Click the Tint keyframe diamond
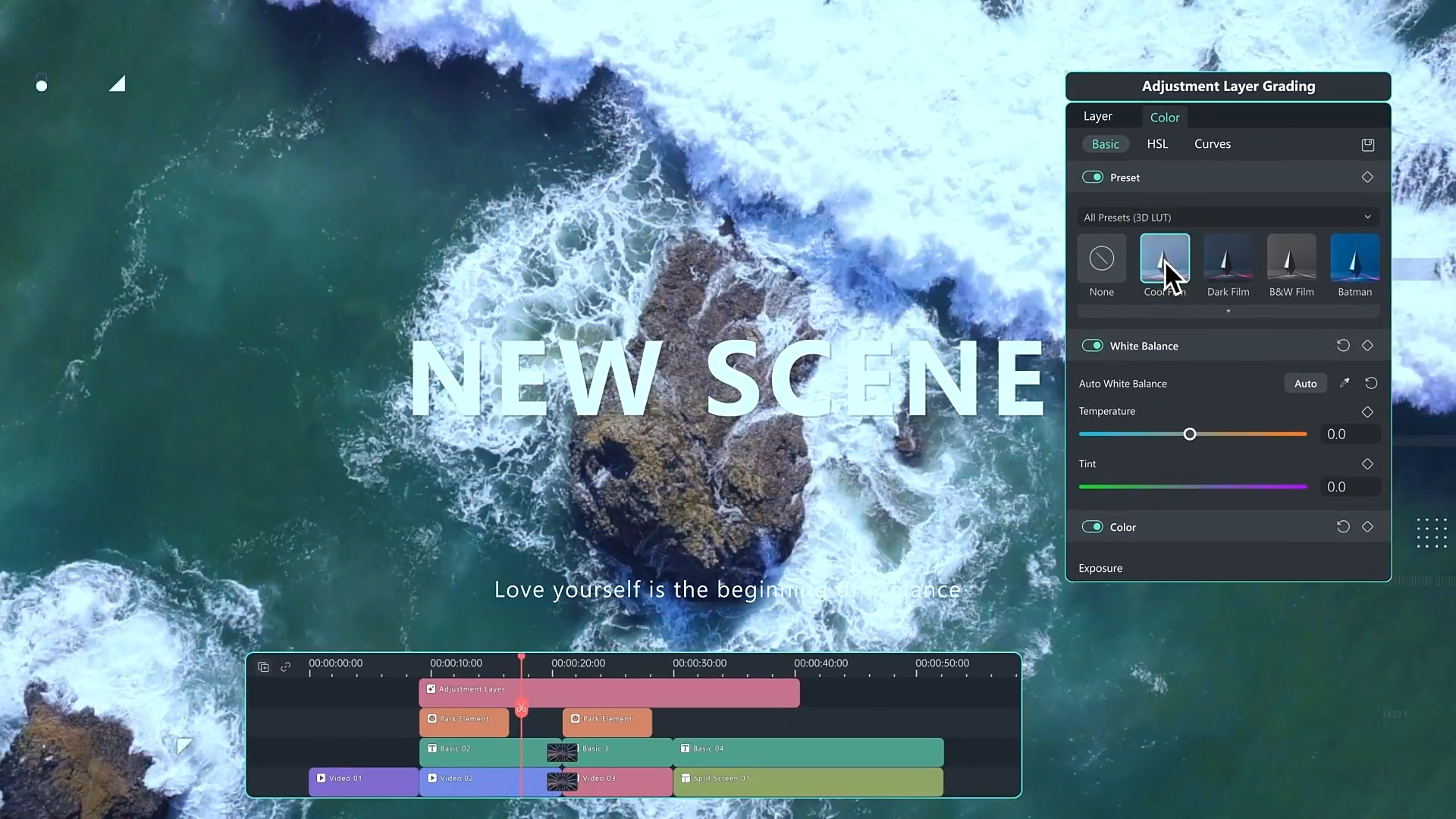Screen dimensions: 1456x819 [x=1367, y=464]
